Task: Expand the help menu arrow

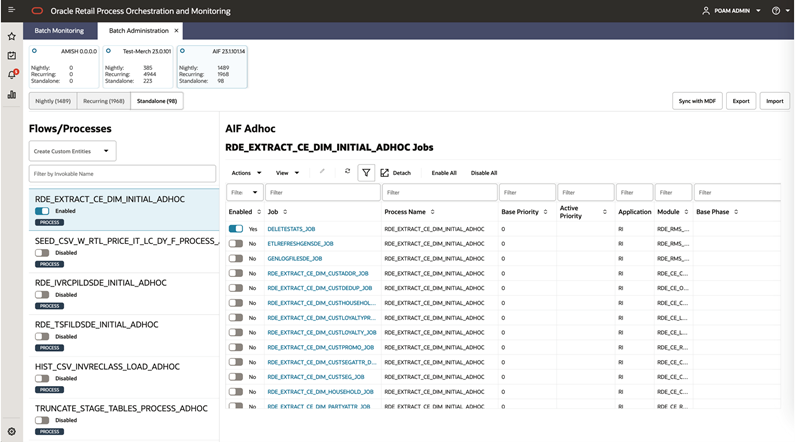Action: click(788, 11)
